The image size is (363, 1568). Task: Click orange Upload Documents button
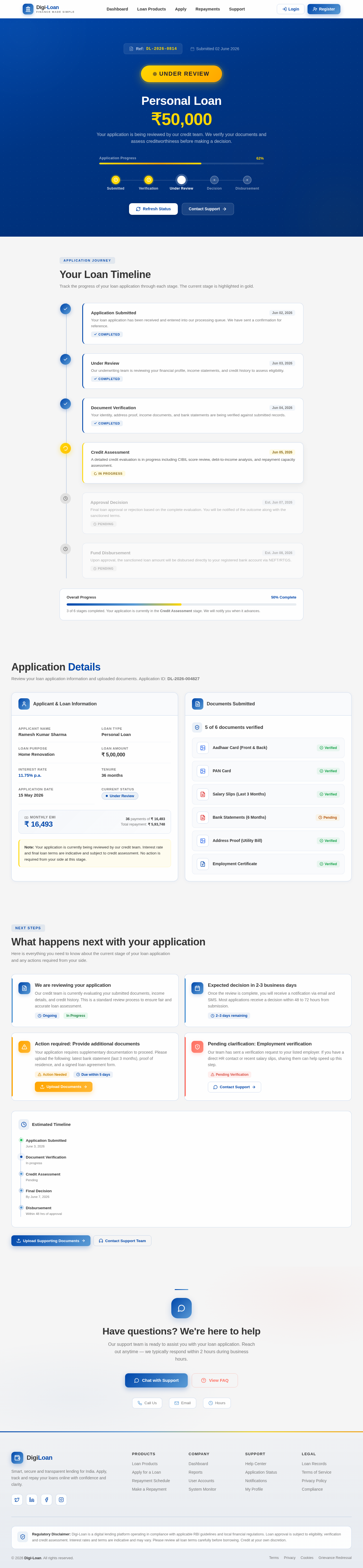(x=63, y=1087)
